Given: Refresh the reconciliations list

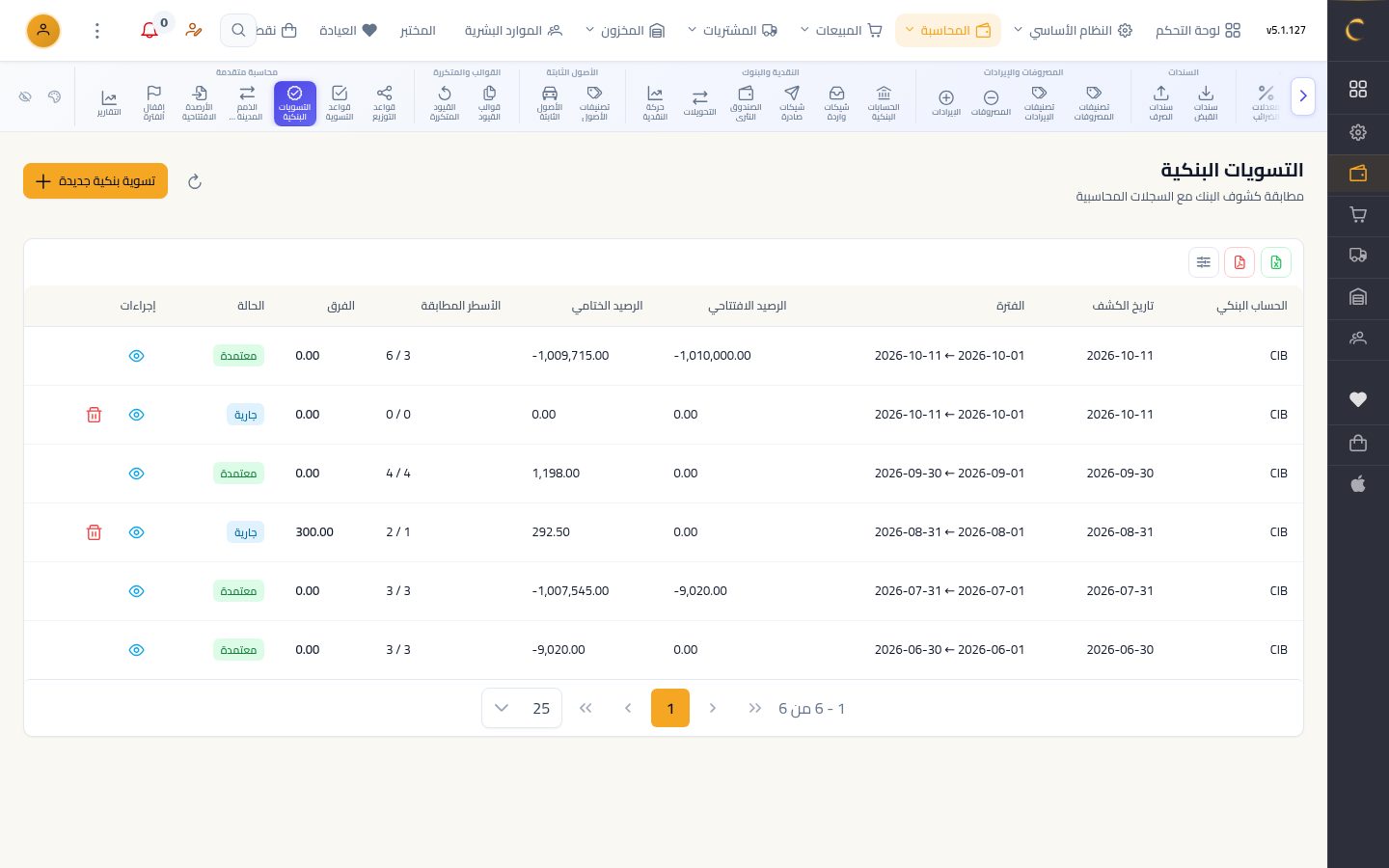Looking at the screenshot, I should tap(195, 181).
